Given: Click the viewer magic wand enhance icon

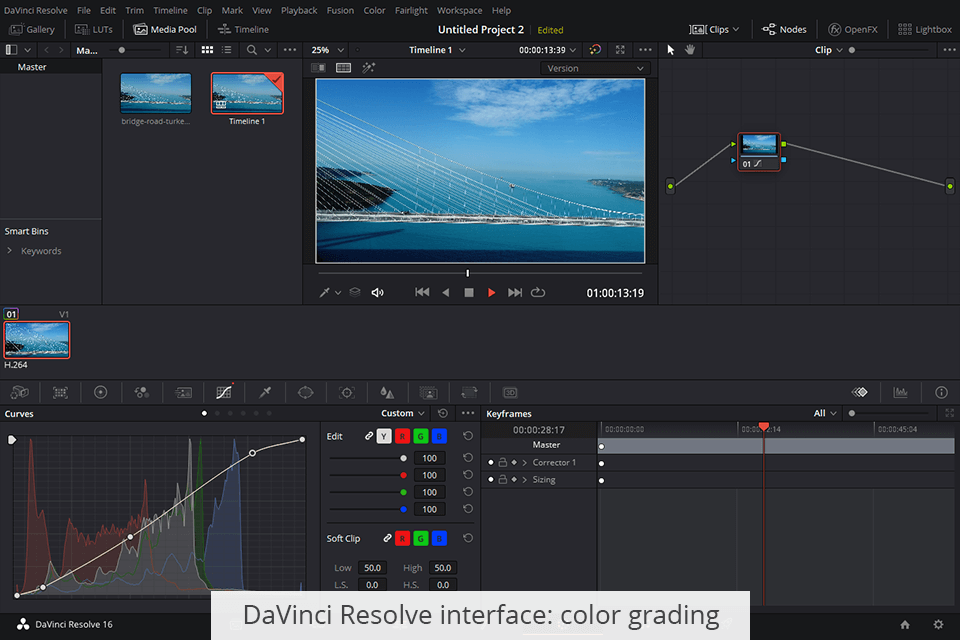Looking at the screenshot, I should (368, 68).
